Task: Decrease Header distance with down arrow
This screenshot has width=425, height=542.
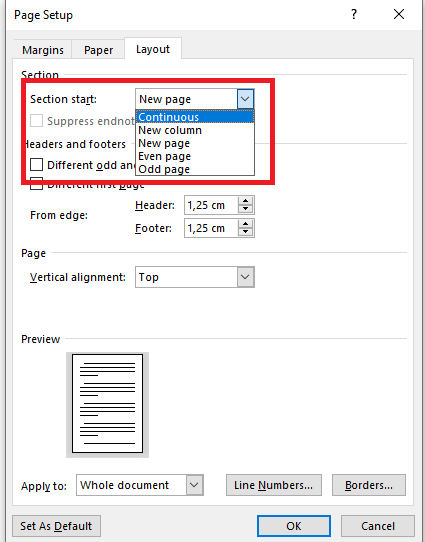Action: click(246, 209)
